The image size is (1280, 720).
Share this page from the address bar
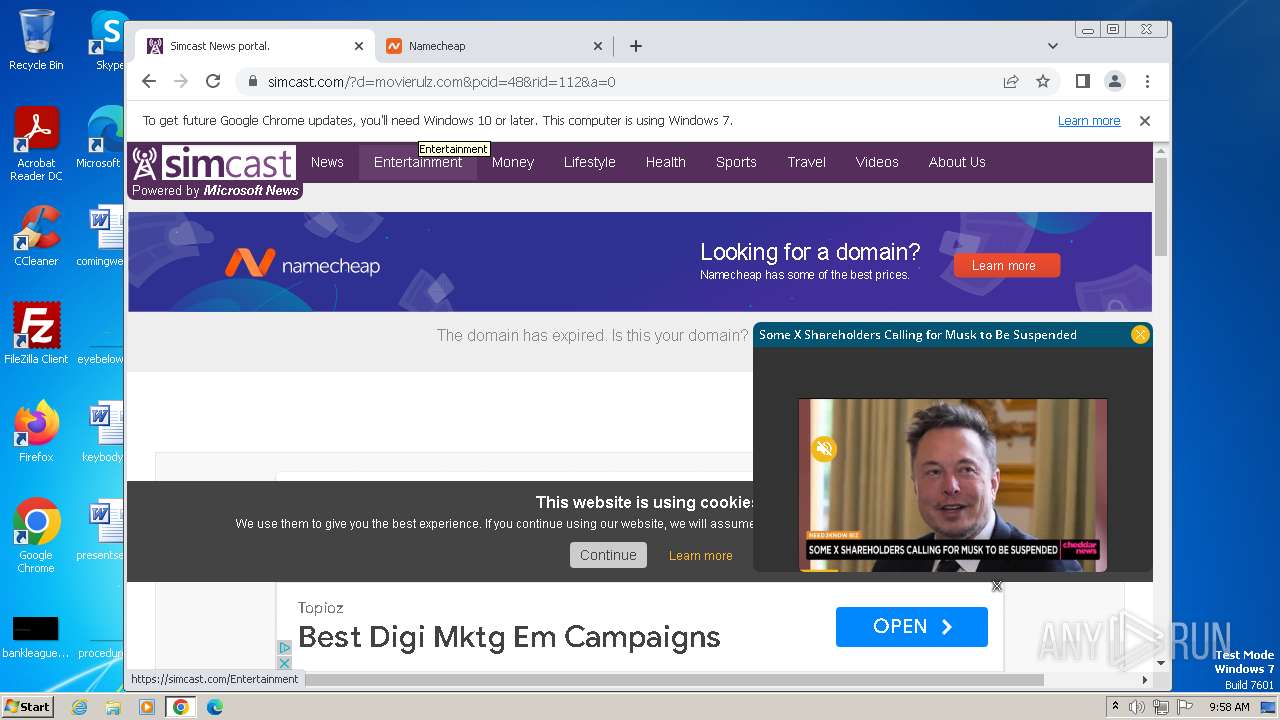[x=1011, y=81]
